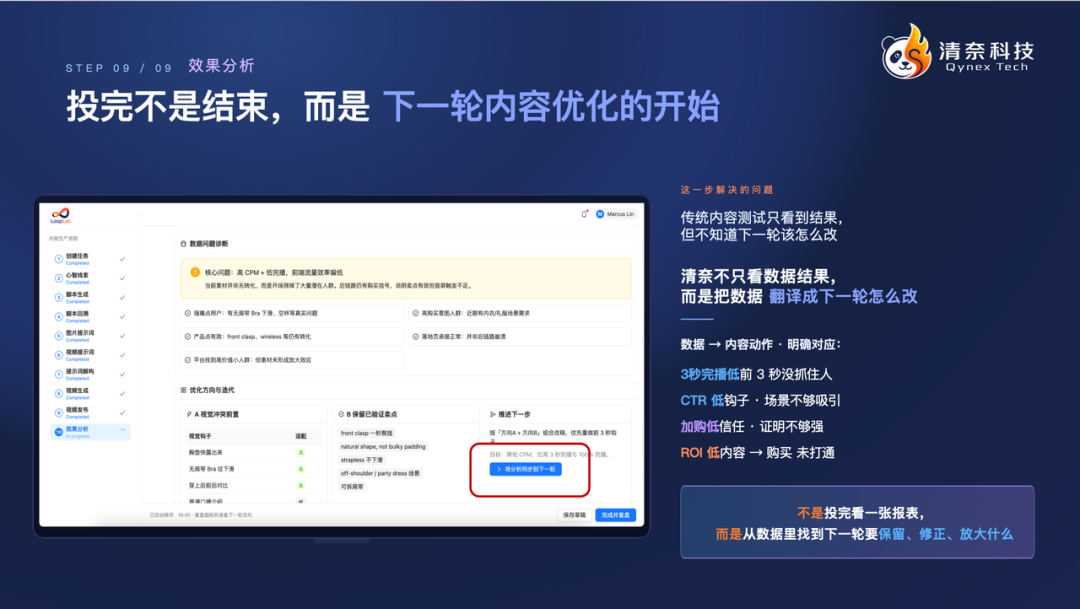
Task: Click the 优化方向与迭代 section grid icon
Action: [x=183, y=390]
